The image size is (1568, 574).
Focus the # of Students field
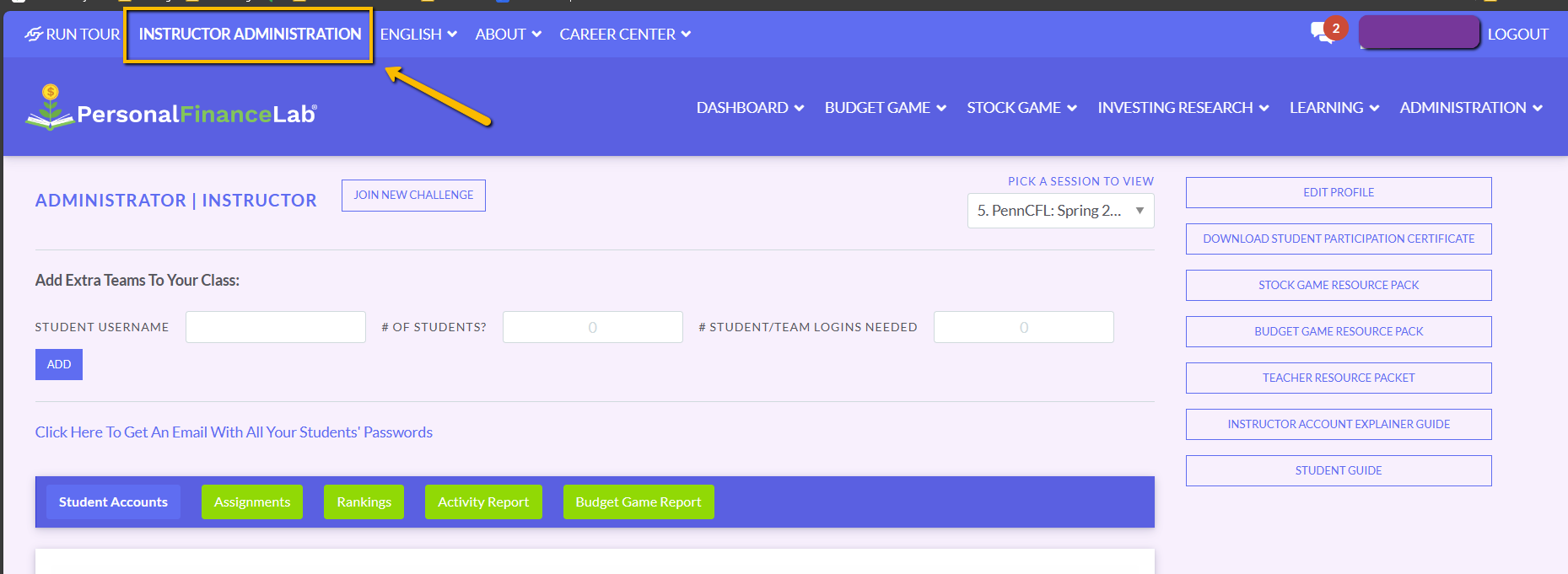(593, 327)
